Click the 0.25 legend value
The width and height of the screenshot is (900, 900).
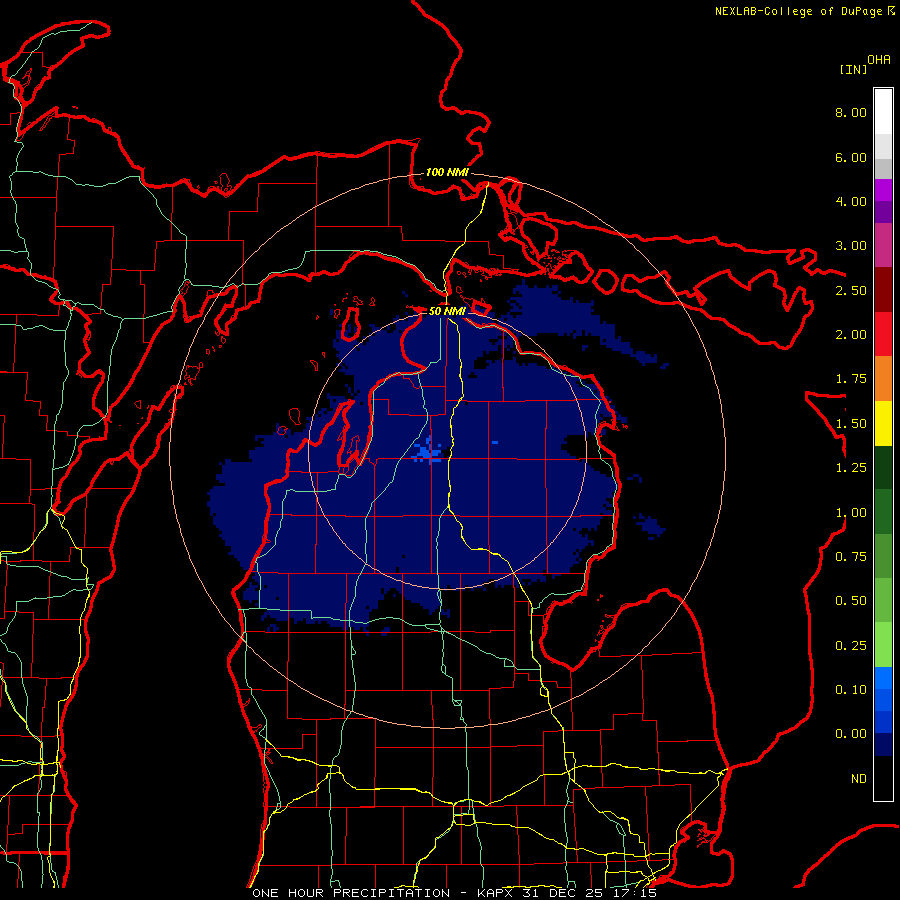tap(851, 646)
